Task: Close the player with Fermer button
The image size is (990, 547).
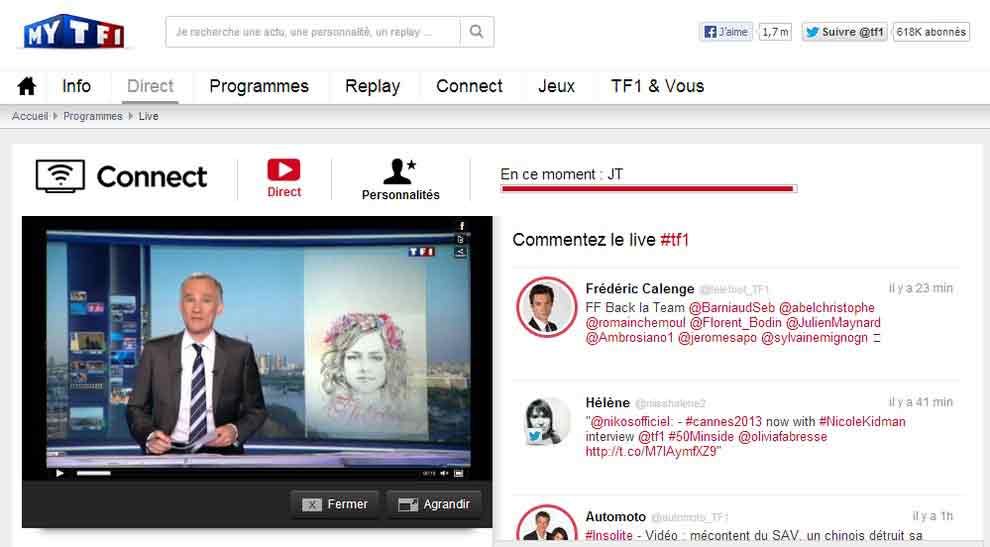Action: tap(335, 504)
